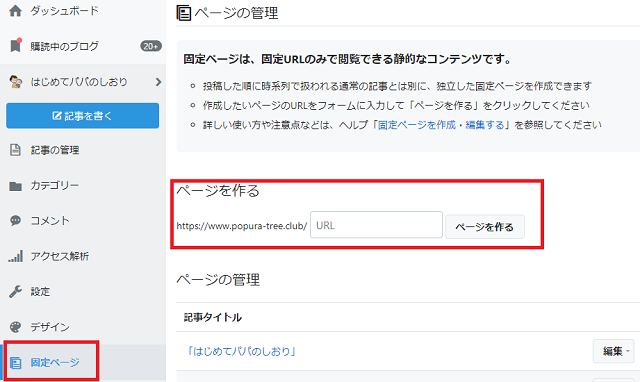Click the 設定 wrench icon
Viewport: 640px width, 382px height.
(x=16, y=291)
